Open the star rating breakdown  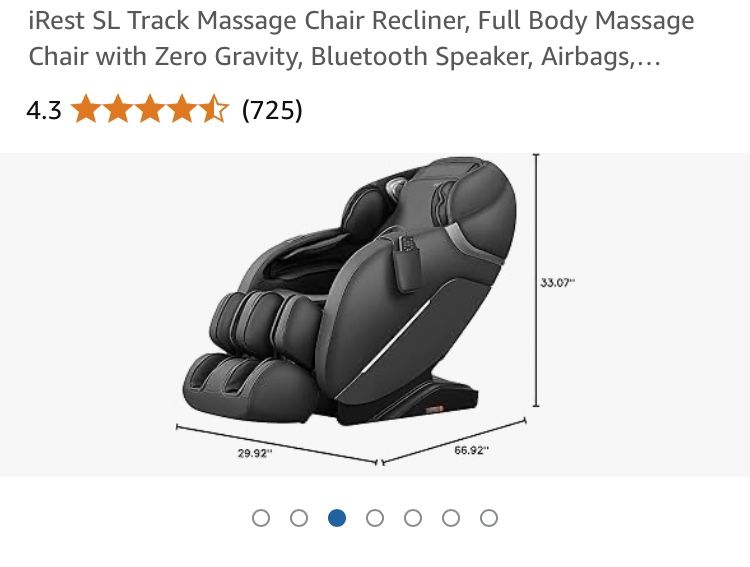click(150, 109)
